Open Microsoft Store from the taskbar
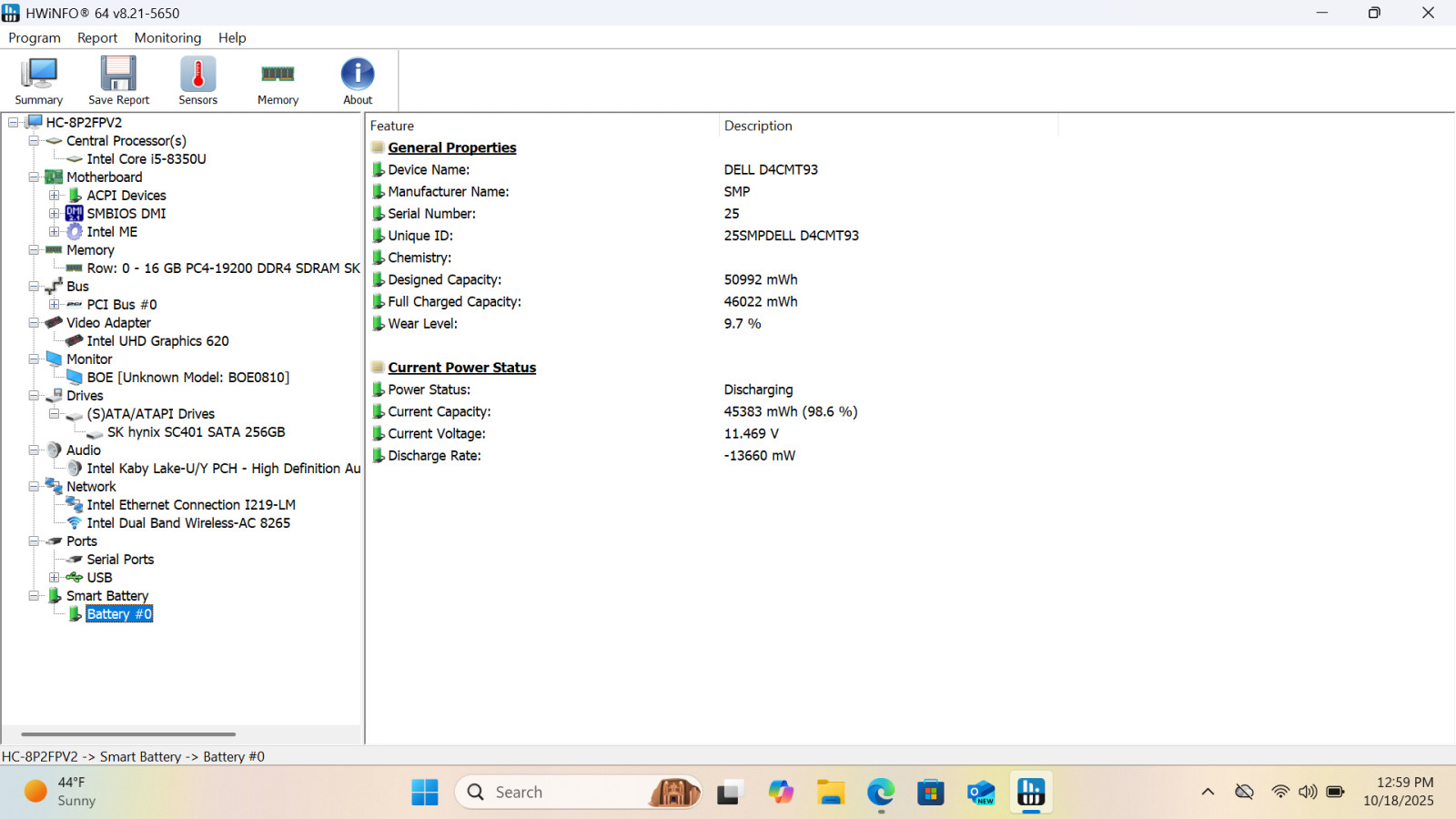The width and height of the screenshot is (1456, 819). (931, 792)
